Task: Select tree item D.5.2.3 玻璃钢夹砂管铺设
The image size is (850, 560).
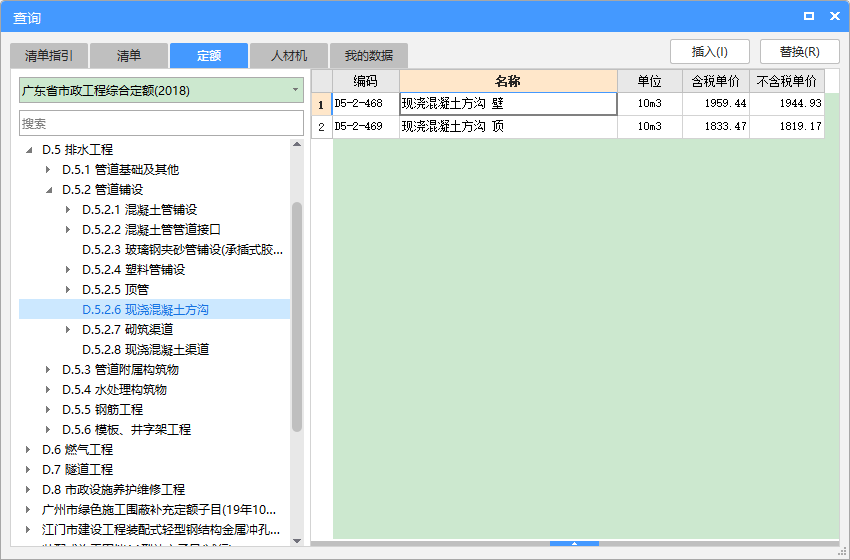Action: pyautogui.click(x=182, y=249)
